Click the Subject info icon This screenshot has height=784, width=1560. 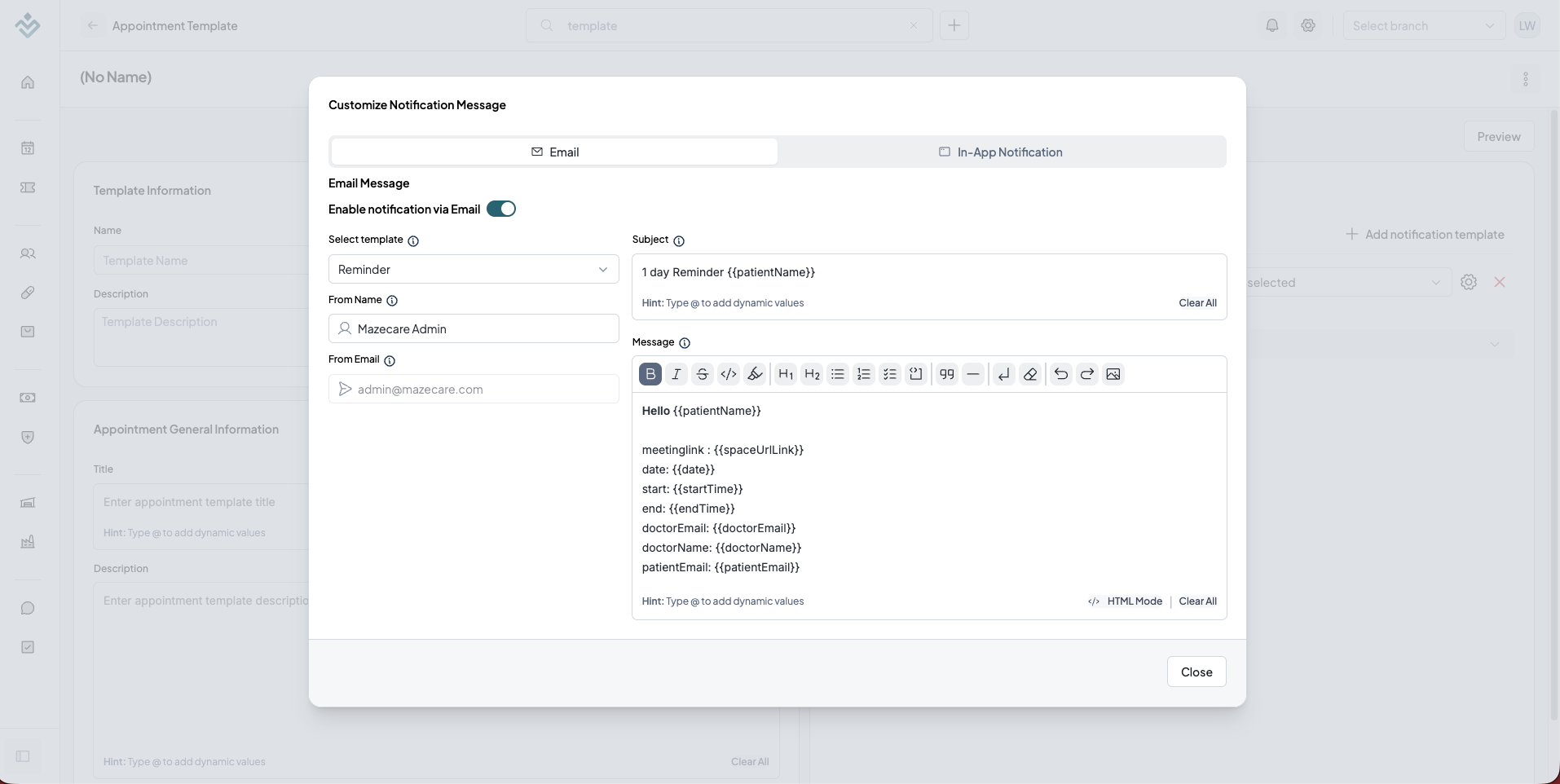[679, 241]
